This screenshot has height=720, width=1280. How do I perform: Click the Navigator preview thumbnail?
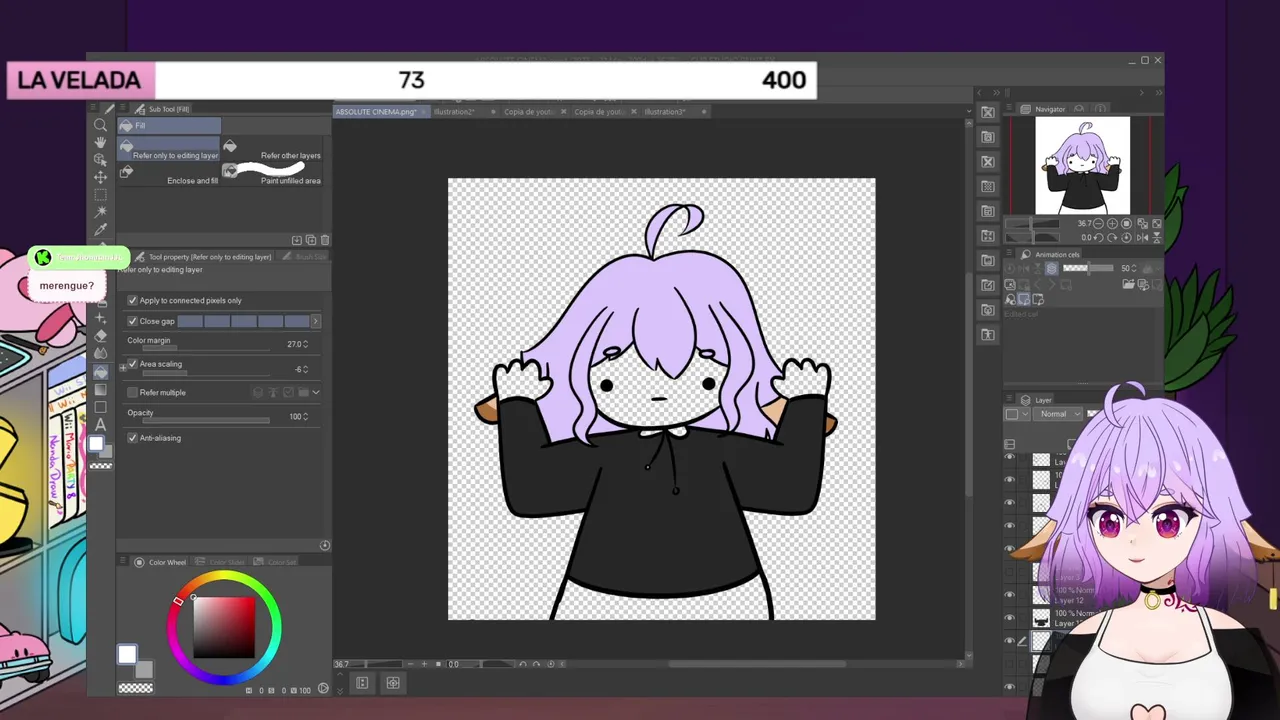1082,166
